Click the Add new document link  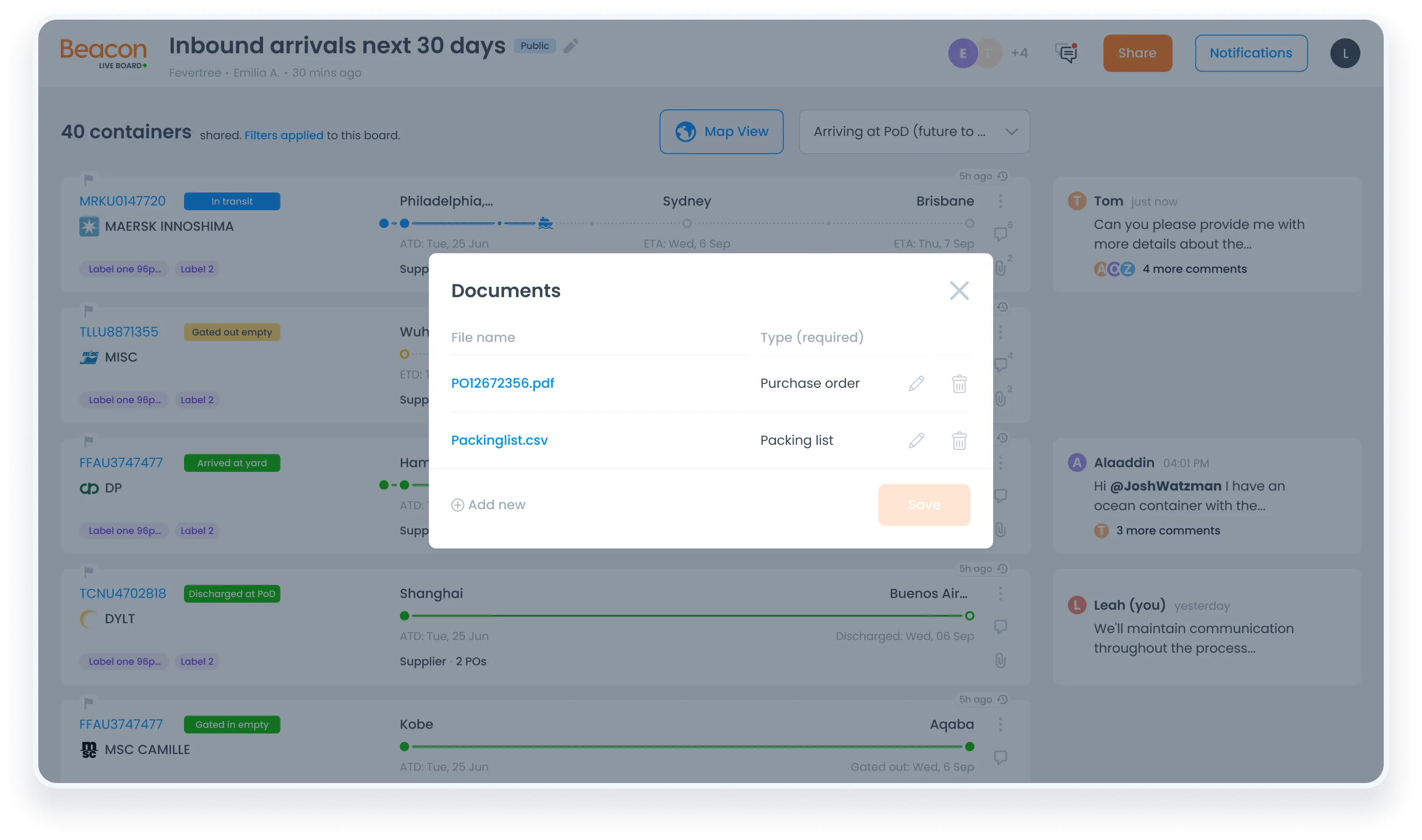(x=488, y=505)
